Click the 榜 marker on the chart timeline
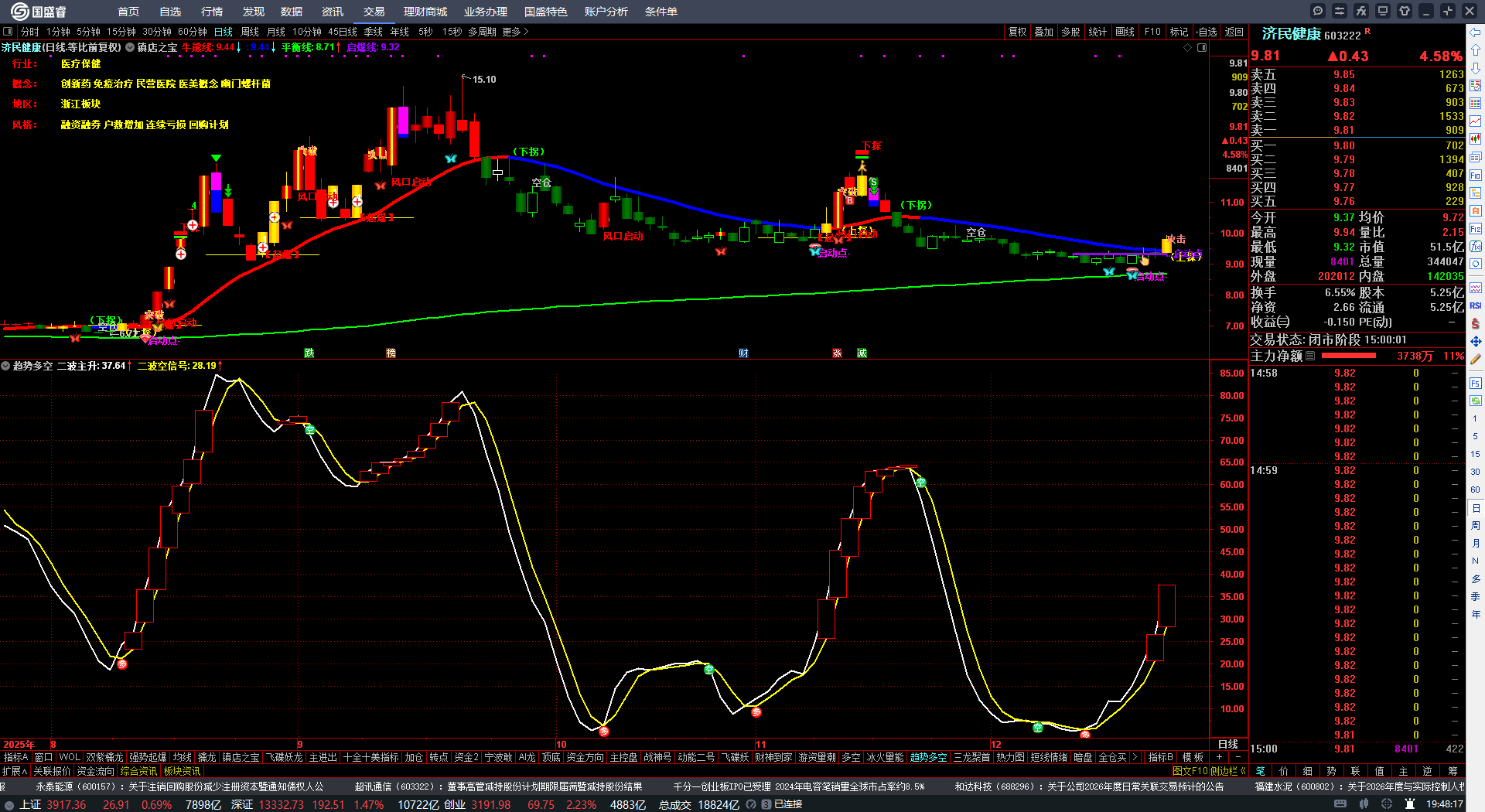 (391, 353)
